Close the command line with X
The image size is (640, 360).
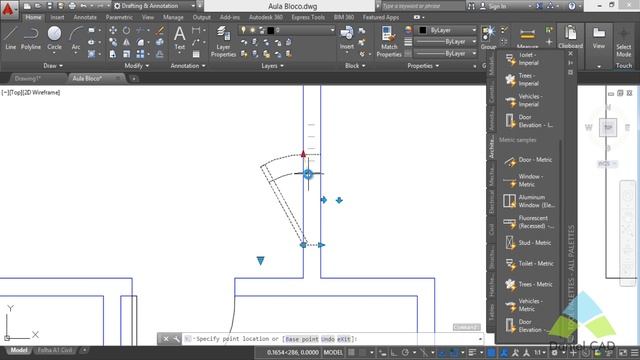[166, 339]
